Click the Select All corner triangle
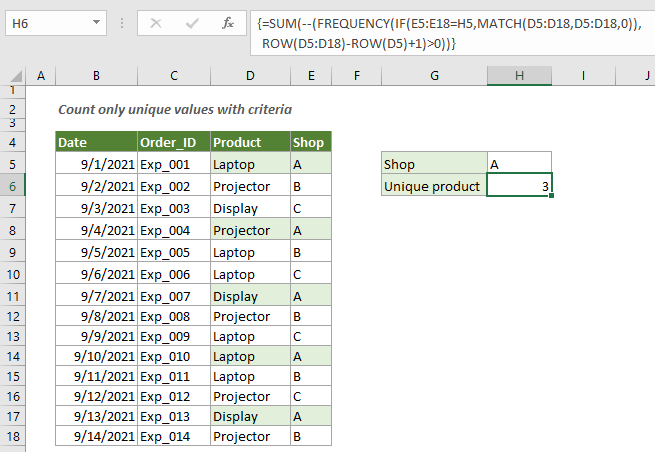 coord(13,75)
